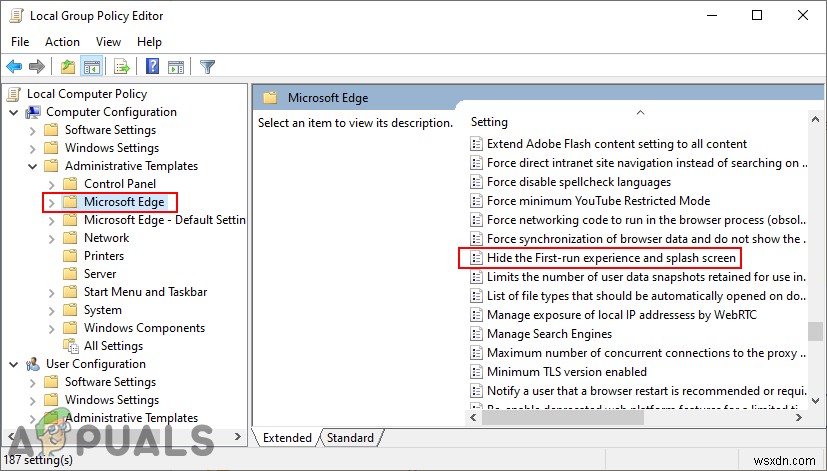Select Force minimum YouTube Restricted Mode setting
The width and height of the screenshot is (827, 471).
(x=598, y=201)
